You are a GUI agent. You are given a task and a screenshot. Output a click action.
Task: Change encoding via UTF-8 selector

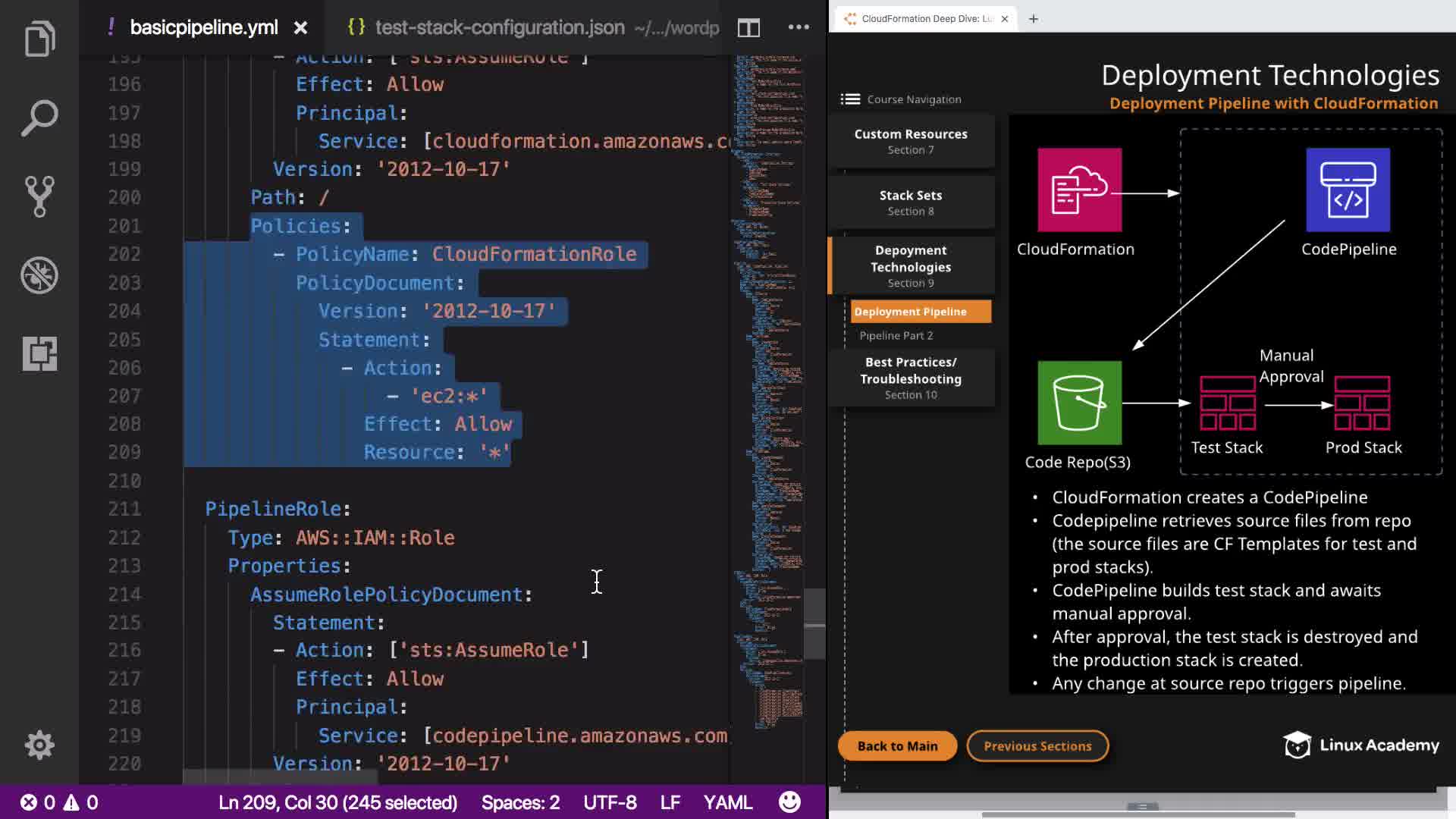(x=610, y=802)
